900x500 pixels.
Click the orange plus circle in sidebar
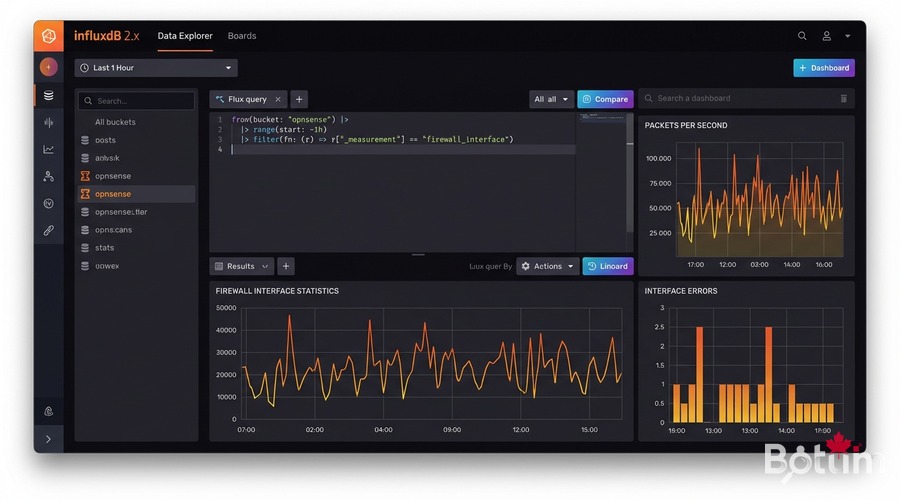(x=49, y=67)
